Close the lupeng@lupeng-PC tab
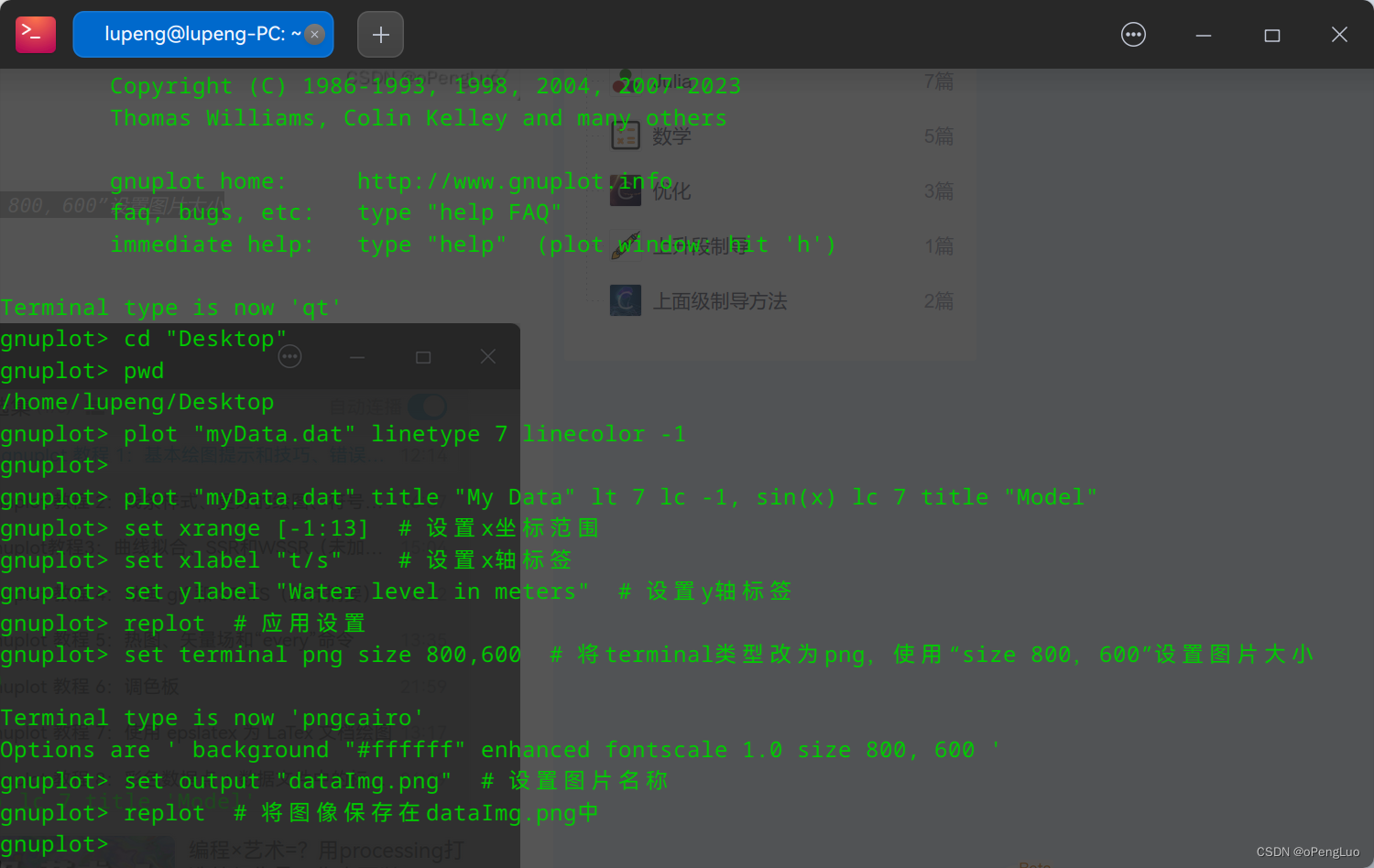 315,35
